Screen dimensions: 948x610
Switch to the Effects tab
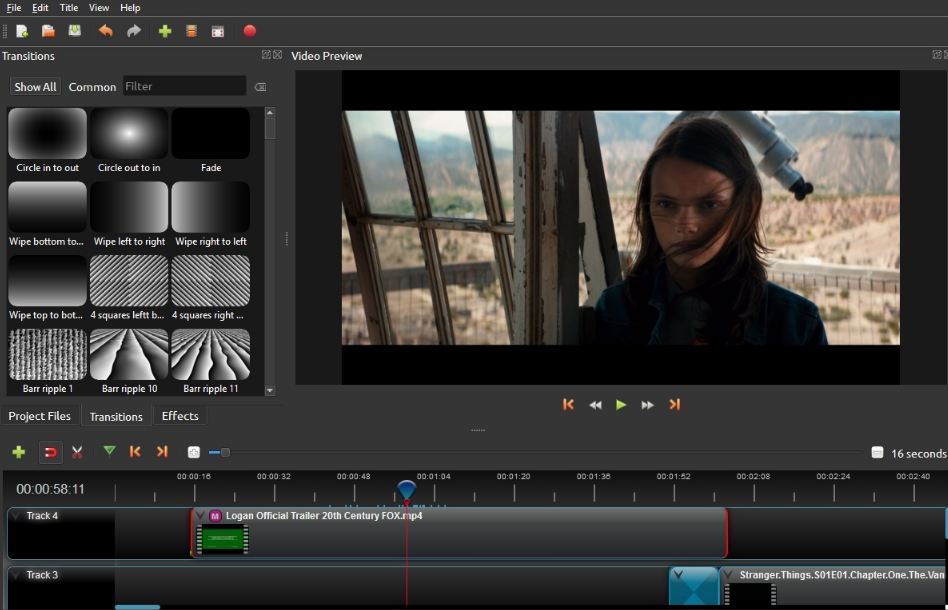(x=180, y=416)
